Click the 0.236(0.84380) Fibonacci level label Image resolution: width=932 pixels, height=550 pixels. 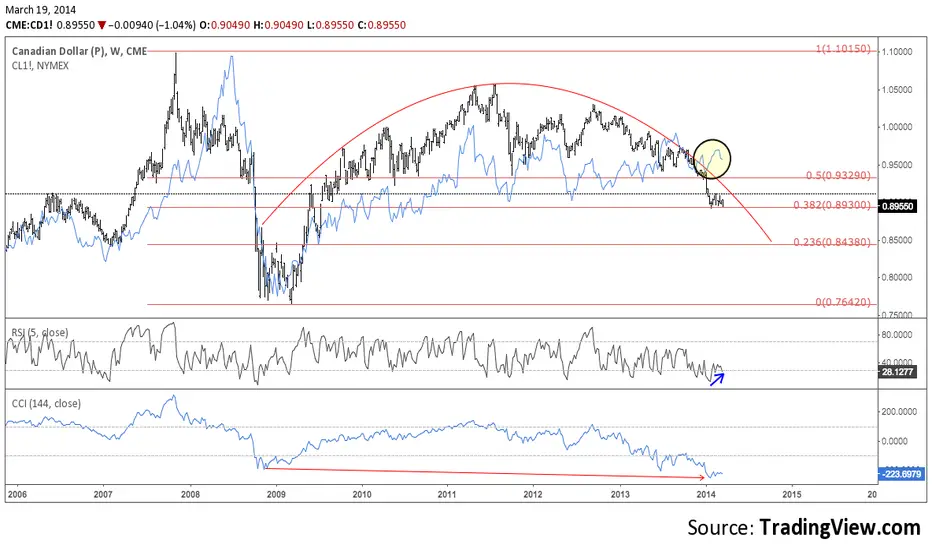point(832,242)
